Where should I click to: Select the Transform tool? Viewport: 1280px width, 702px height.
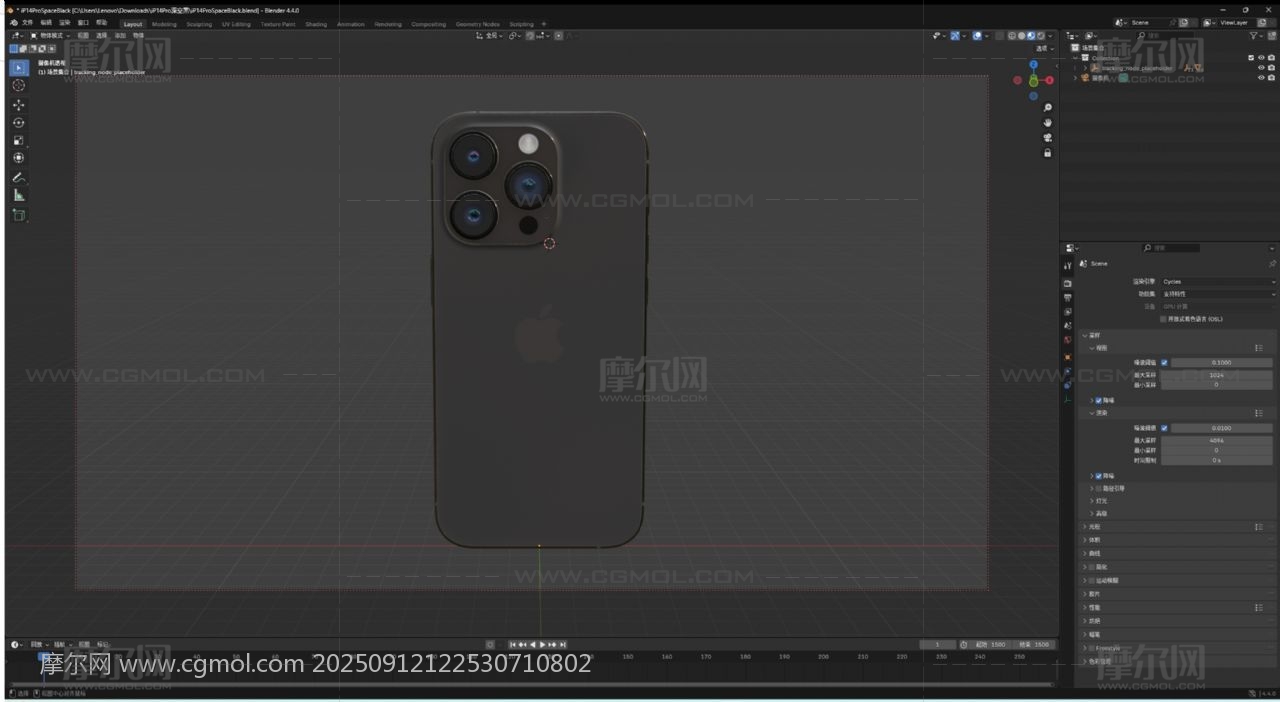(18, 158)
